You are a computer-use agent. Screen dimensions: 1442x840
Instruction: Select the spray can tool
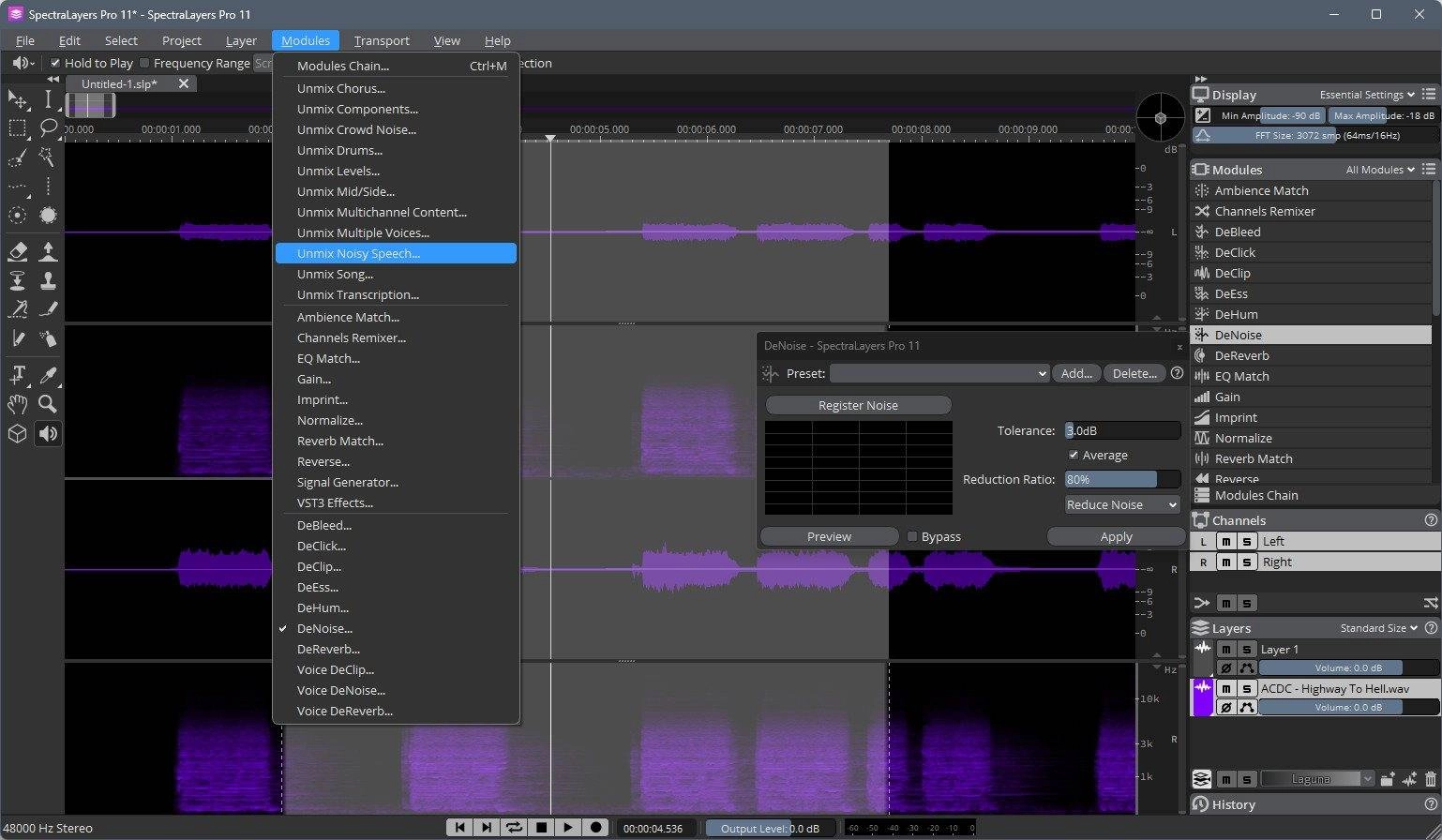pyautogui.click(x=48, y=338)
